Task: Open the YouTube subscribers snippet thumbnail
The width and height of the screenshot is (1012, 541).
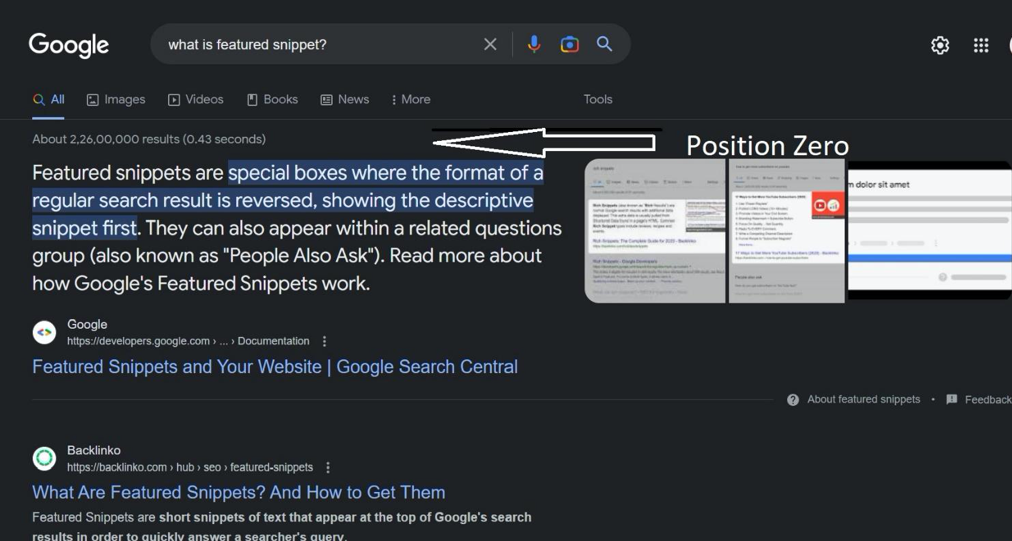Action: [x=787, y=231]
